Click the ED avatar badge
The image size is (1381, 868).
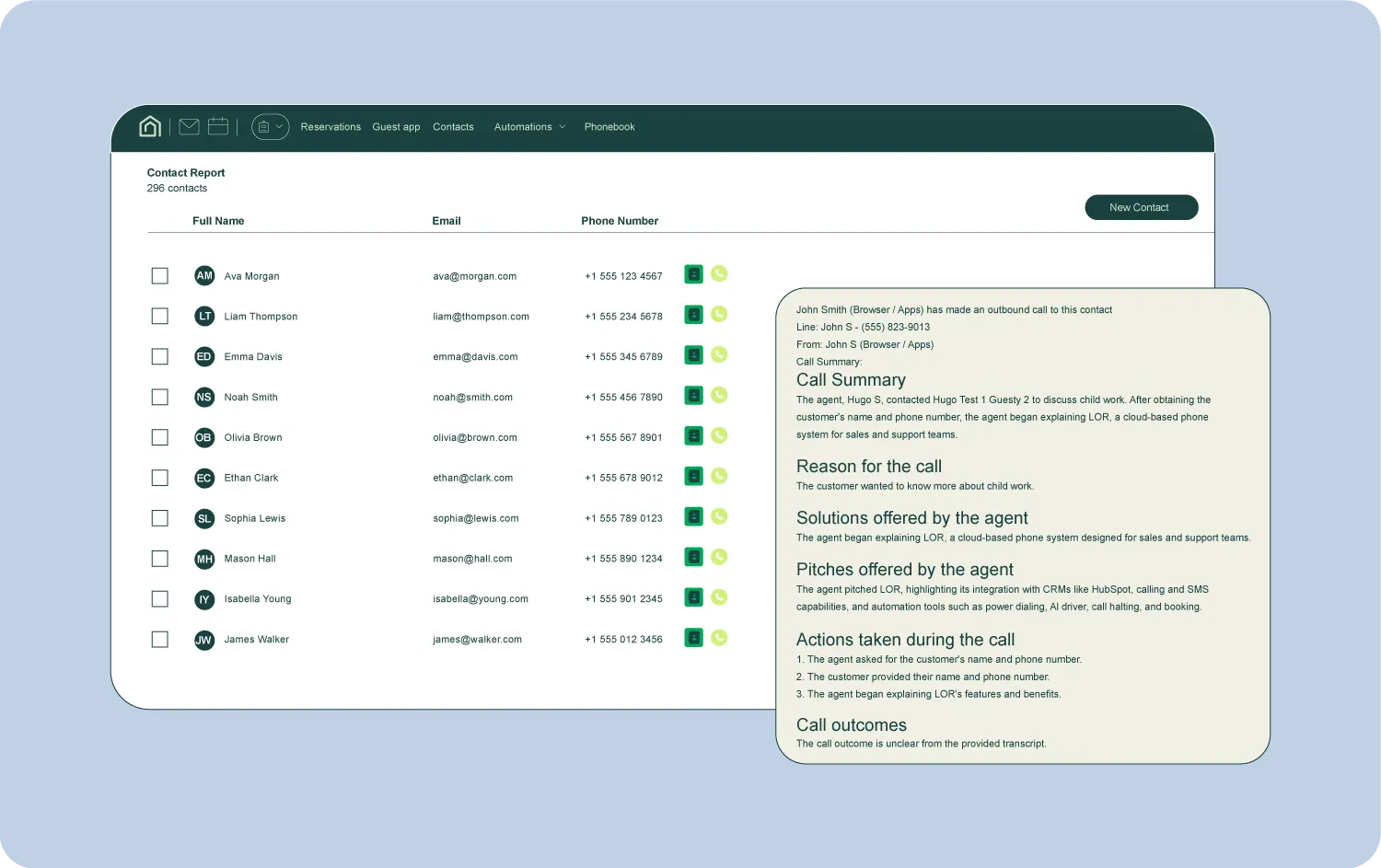(x=204, y=357)
